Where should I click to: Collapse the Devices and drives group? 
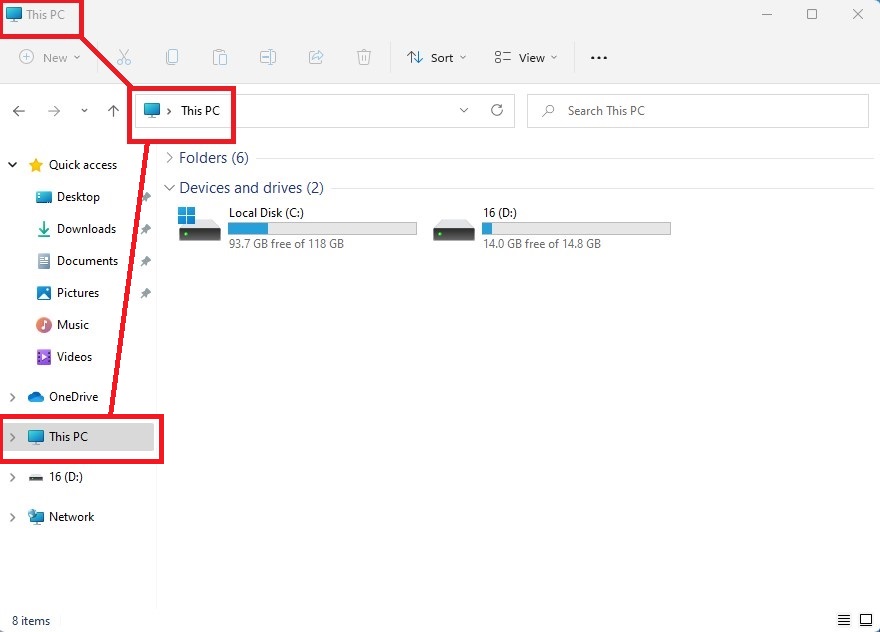(169, 188)
